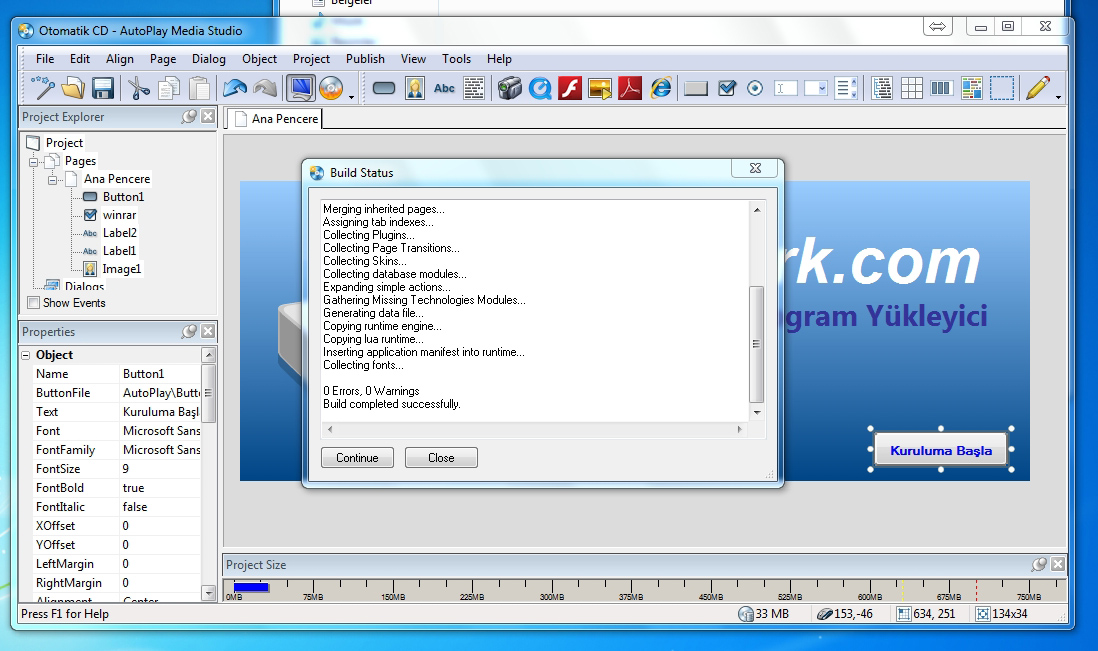Close the Project Explorer panel

pyautogui.click(x=208, y=116)
